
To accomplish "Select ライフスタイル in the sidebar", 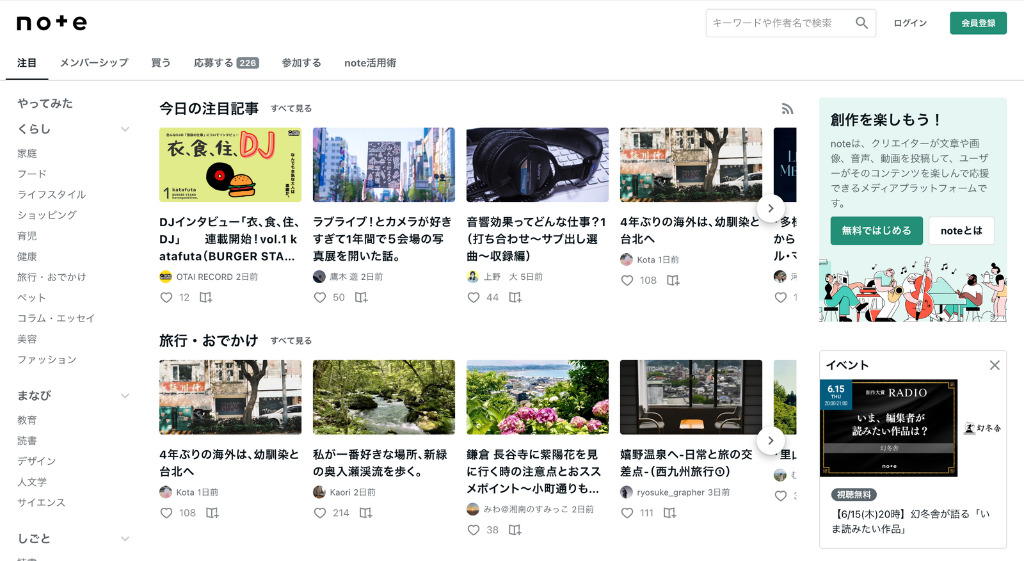I will click(52, 195).
